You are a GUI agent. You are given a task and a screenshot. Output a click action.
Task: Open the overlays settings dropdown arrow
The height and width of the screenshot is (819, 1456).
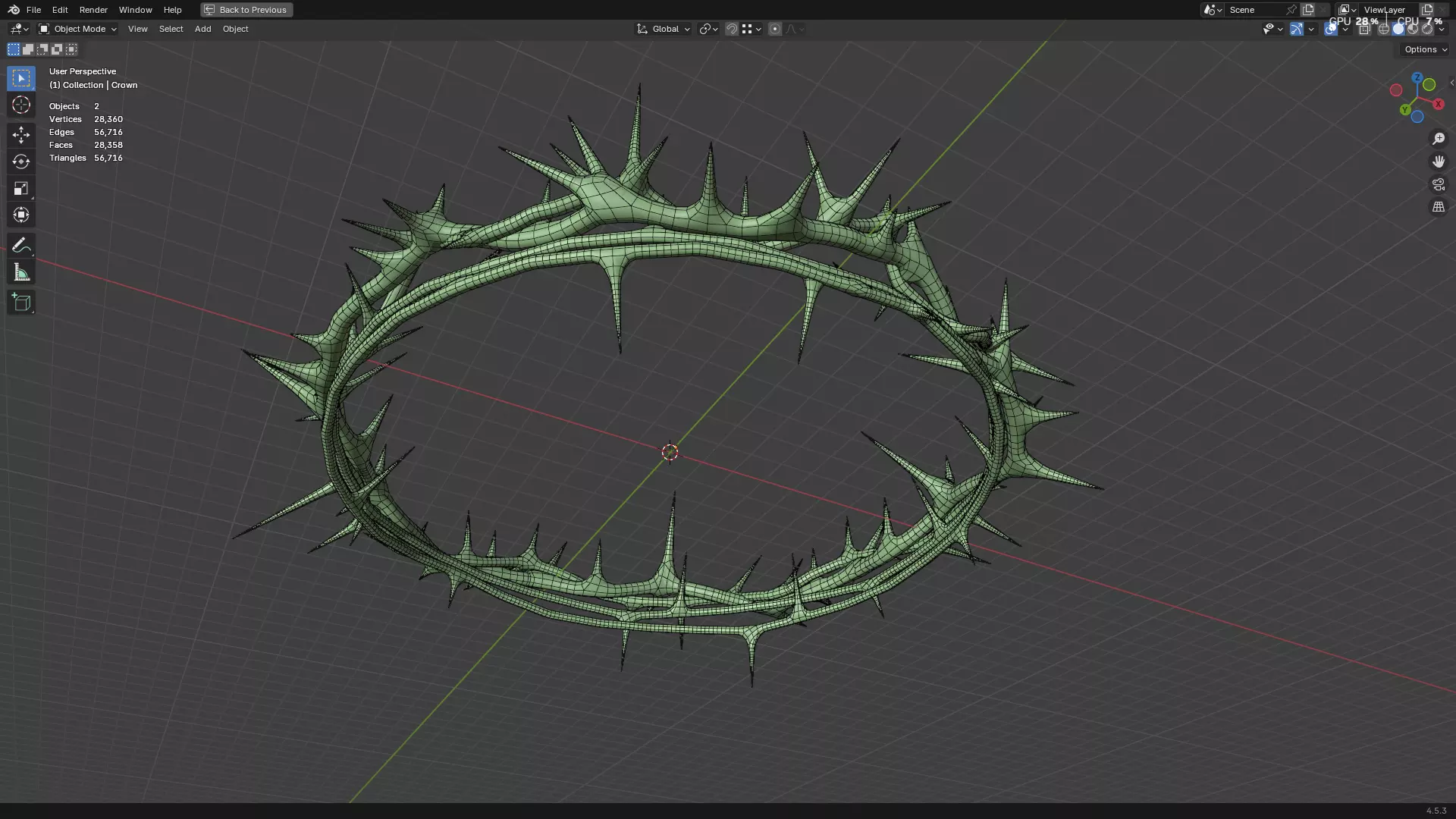(x=1345, y=29)
